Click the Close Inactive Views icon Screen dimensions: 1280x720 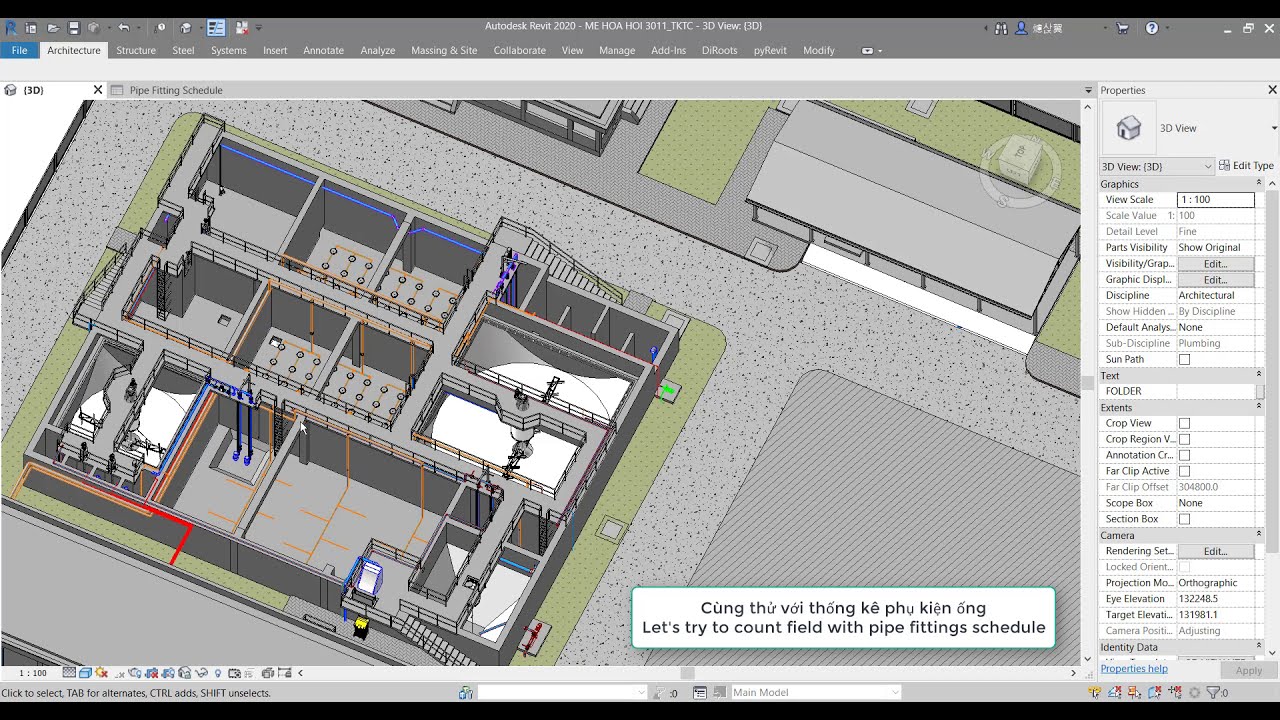click(x=243, y=28)
